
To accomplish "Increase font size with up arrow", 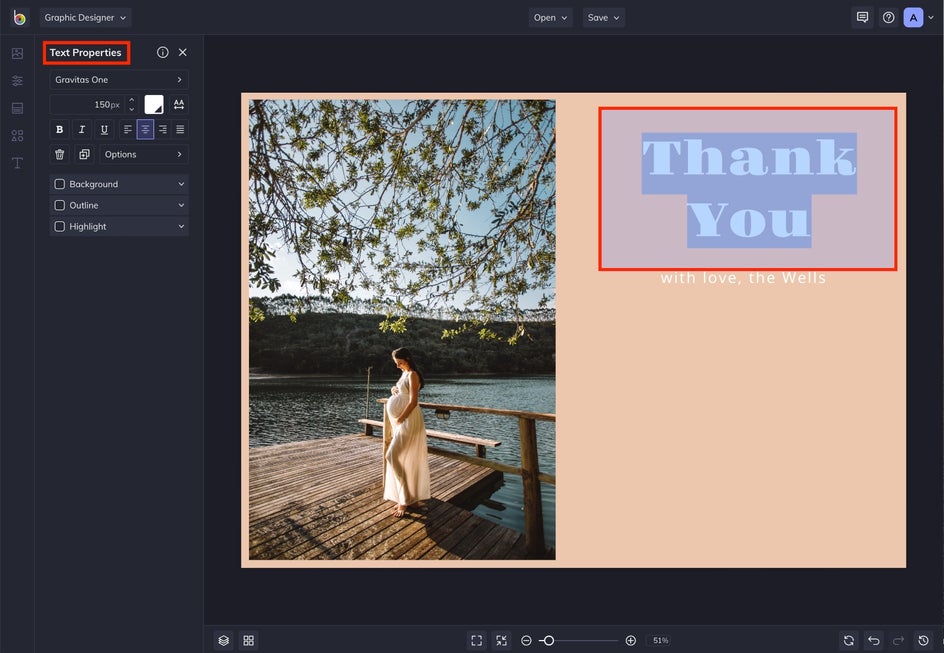I will (131, 101).
